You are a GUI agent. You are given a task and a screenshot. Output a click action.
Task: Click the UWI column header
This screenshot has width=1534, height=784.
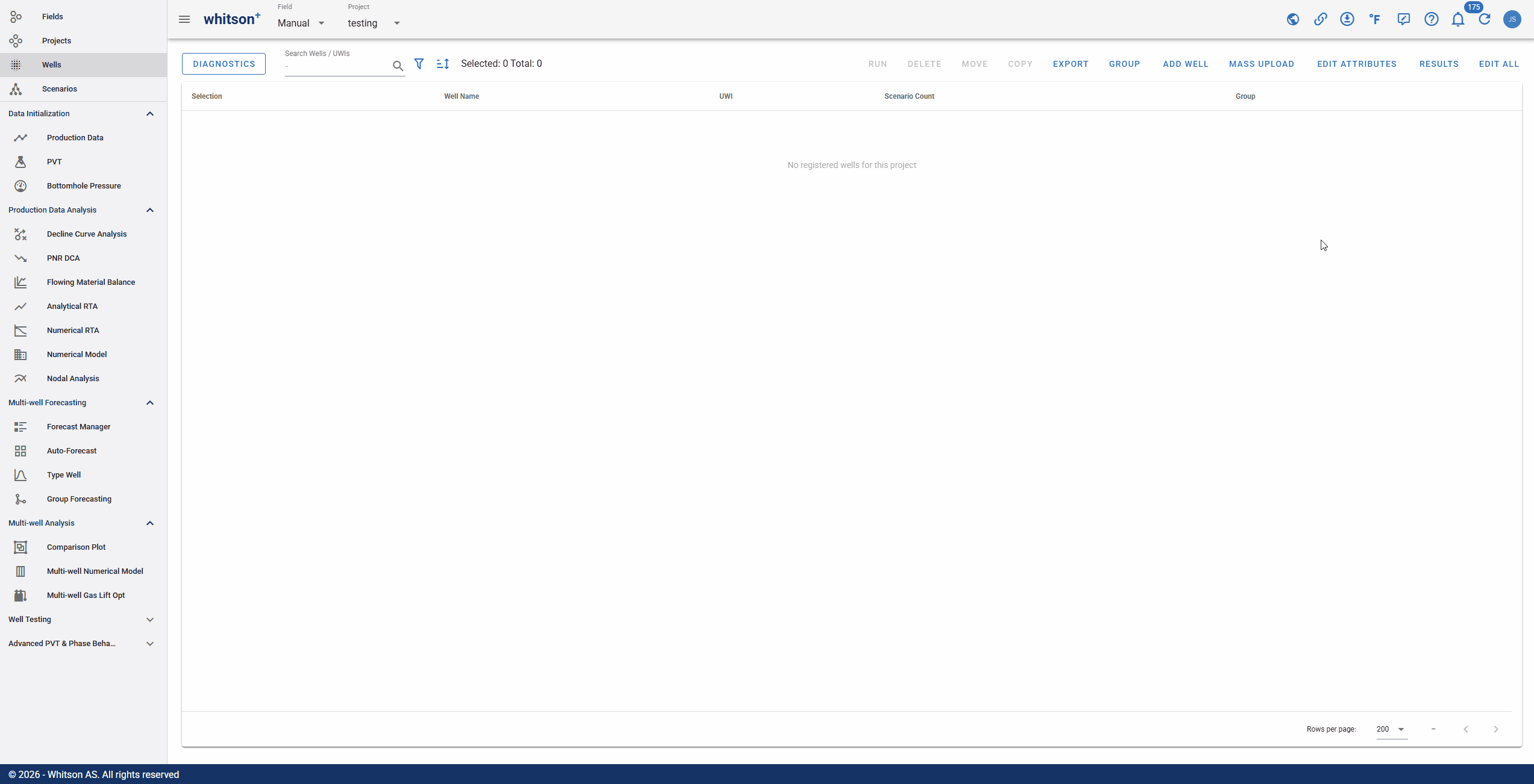[x=725, y=96]
